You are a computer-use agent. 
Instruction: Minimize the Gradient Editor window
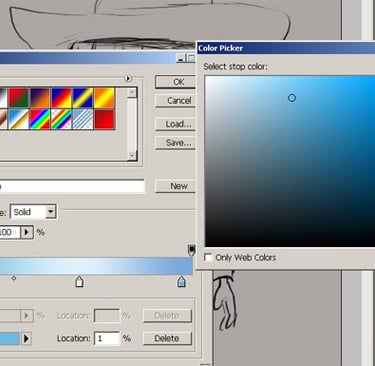pos(180,59)
